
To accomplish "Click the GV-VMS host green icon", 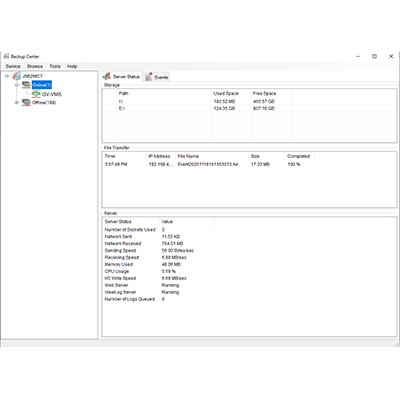I will (x=36, y=94).
